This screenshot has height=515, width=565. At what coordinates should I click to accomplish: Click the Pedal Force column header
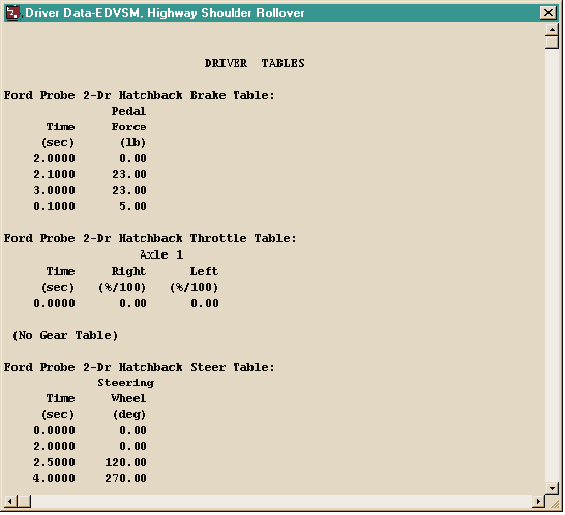tap(129, 119)
